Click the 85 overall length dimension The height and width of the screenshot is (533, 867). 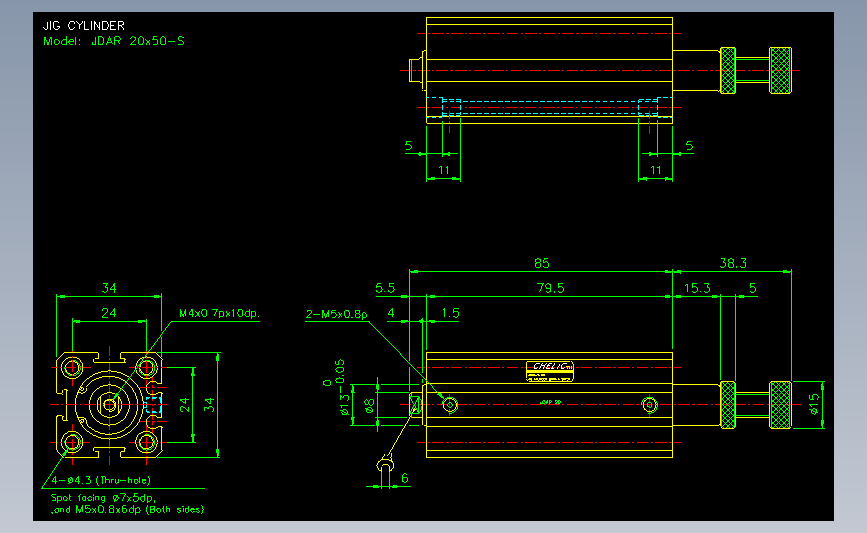542,263
